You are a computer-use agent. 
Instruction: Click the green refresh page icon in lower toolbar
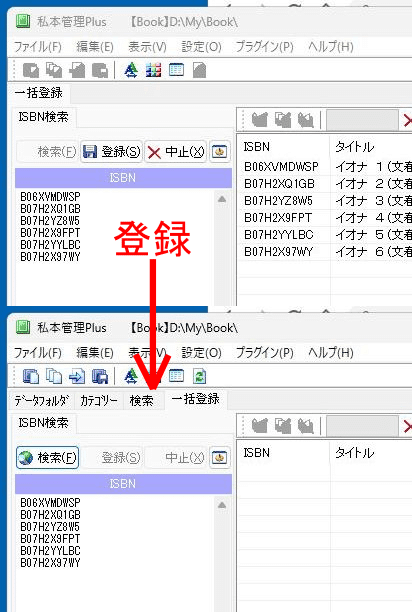point(199,376)
